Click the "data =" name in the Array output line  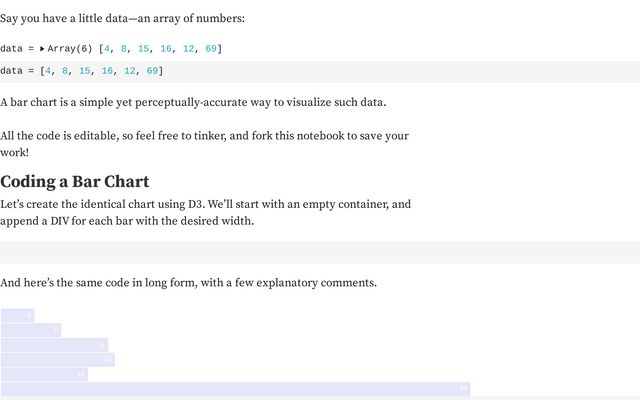pyautogui.click(x=17, y=49)
